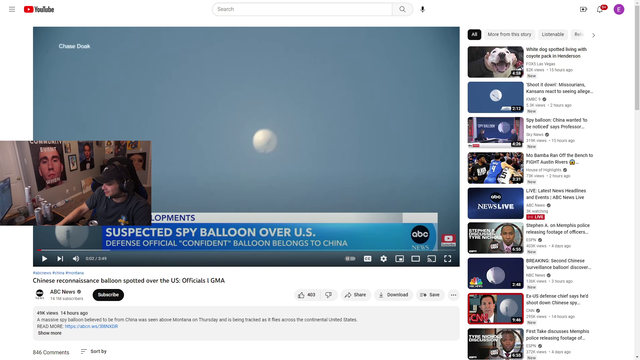Open the more actions ellipsis menu
The width and height of the screenshot is (640, 360).
453,295
